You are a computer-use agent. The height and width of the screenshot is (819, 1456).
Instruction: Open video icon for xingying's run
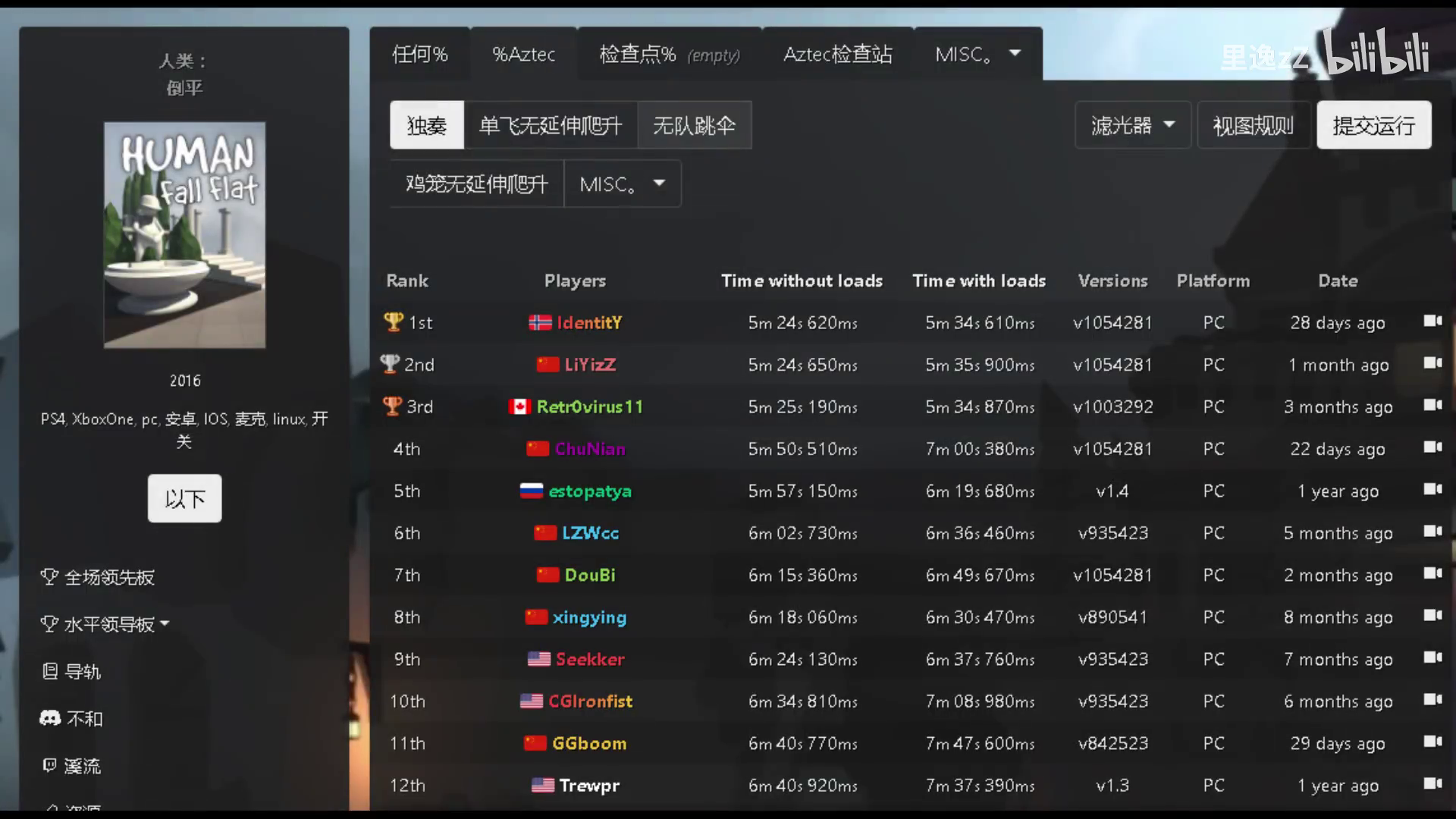1432,615
